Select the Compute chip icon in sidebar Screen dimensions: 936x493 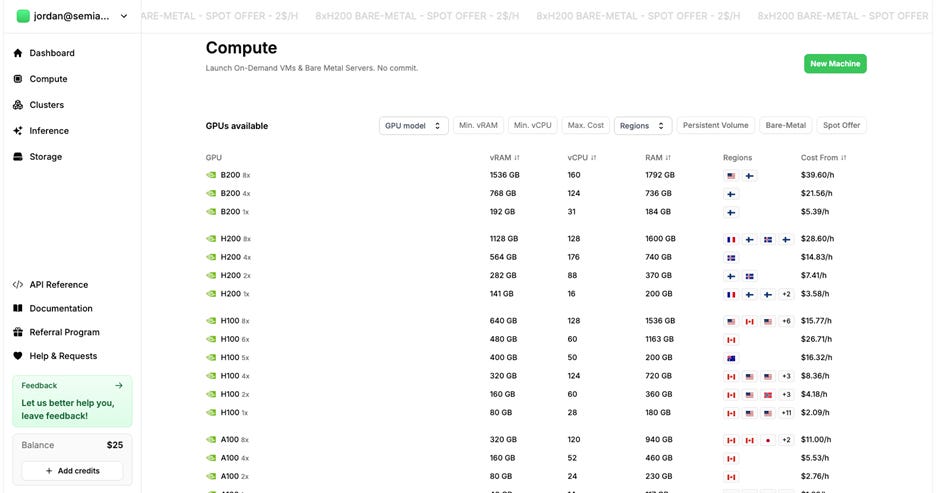coord(18,79)
